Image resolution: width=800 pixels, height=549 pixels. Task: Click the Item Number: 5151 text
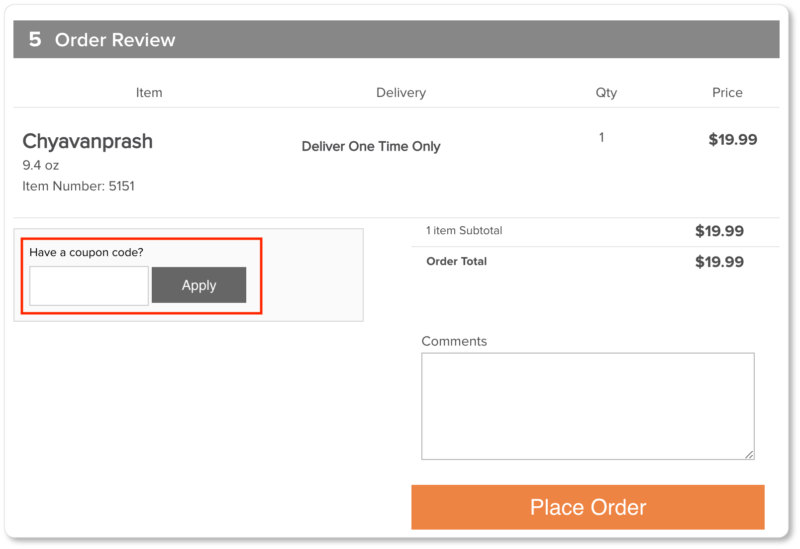(x=78, y=186)
